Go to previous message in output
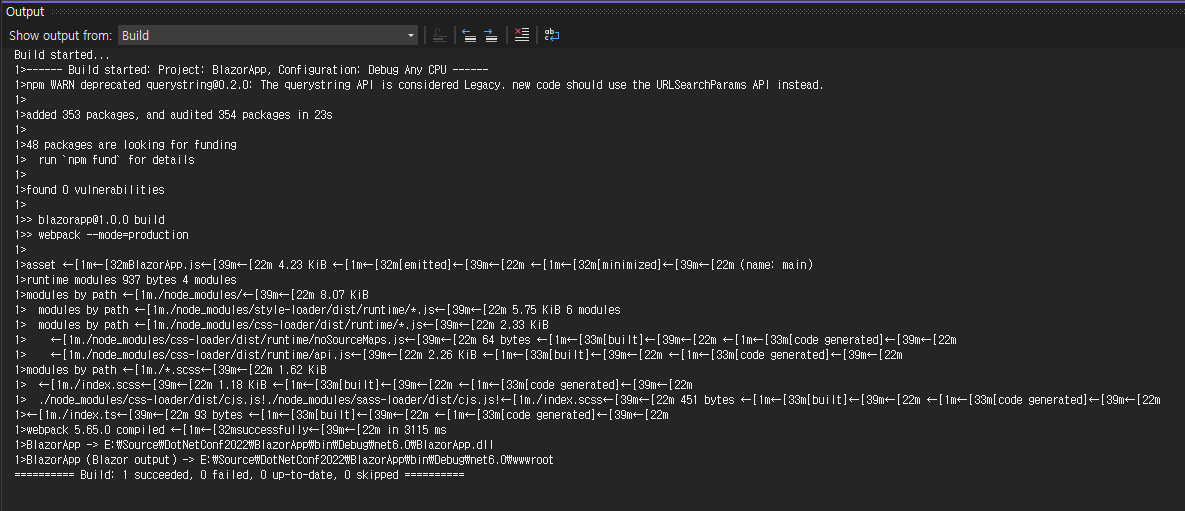Image resolution: width=1185 pixels, height=511 pixels. click(469, 36)
